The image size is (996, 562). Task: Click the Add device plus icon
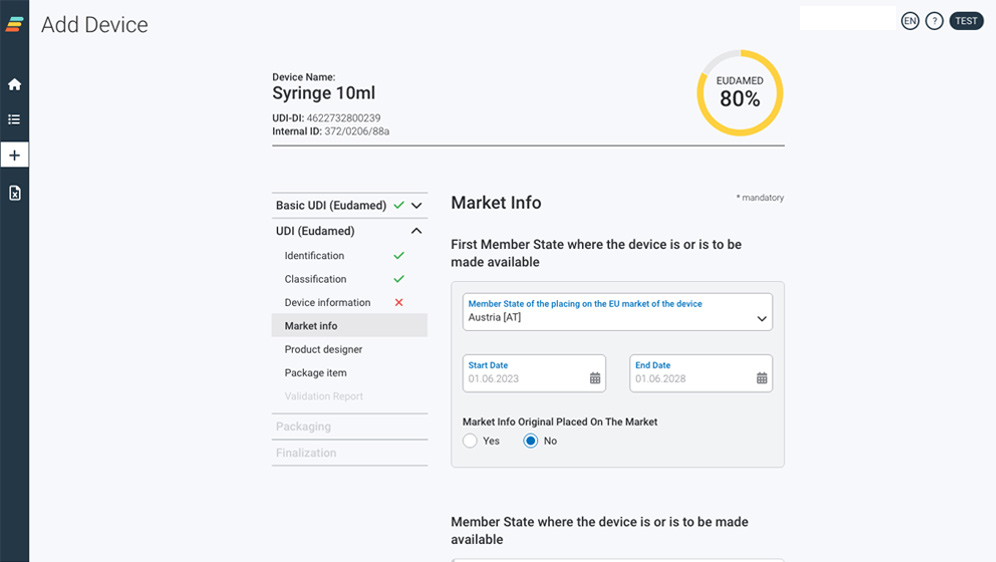14,156
